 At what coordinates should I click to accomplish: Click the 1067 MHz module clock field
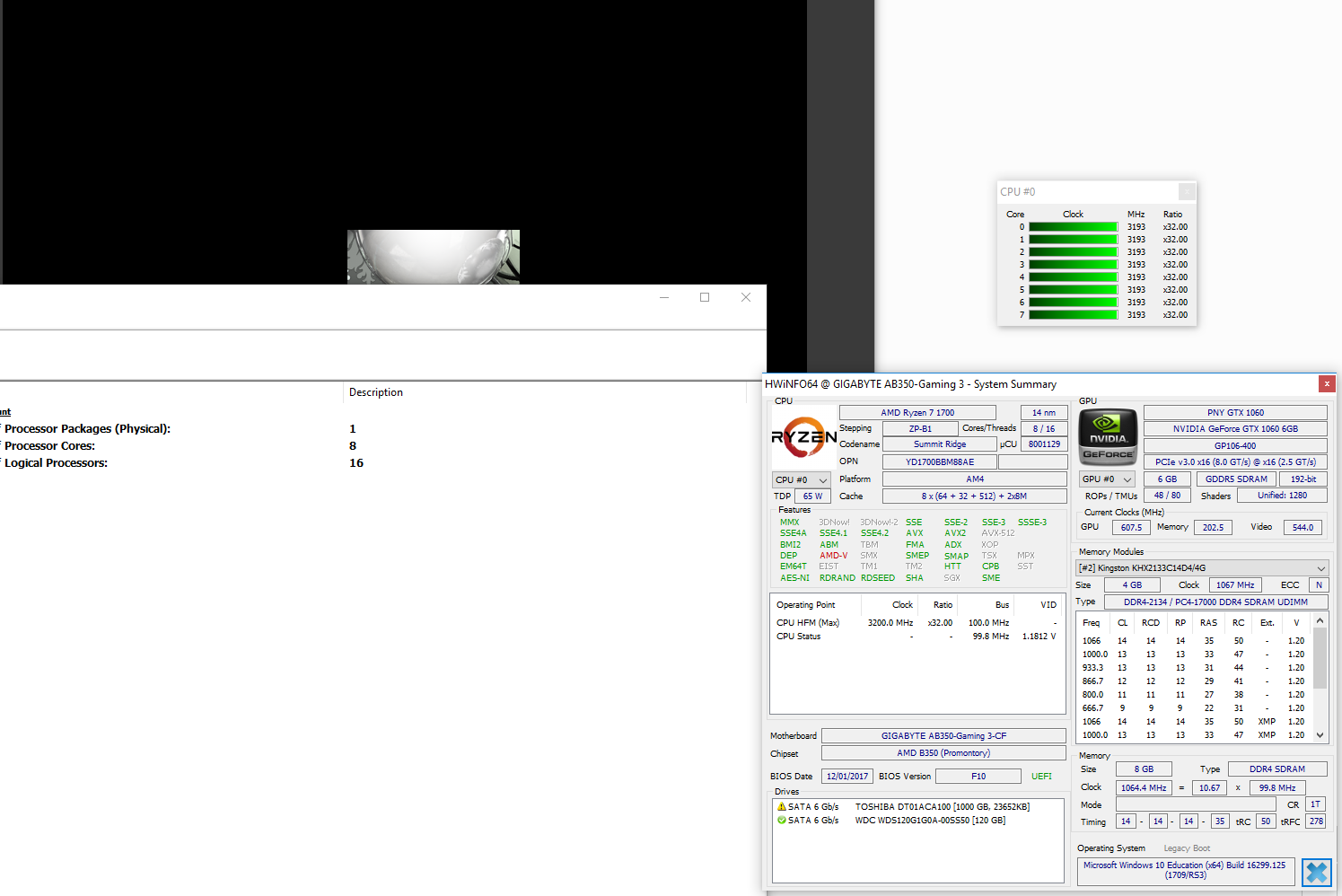1235,585
